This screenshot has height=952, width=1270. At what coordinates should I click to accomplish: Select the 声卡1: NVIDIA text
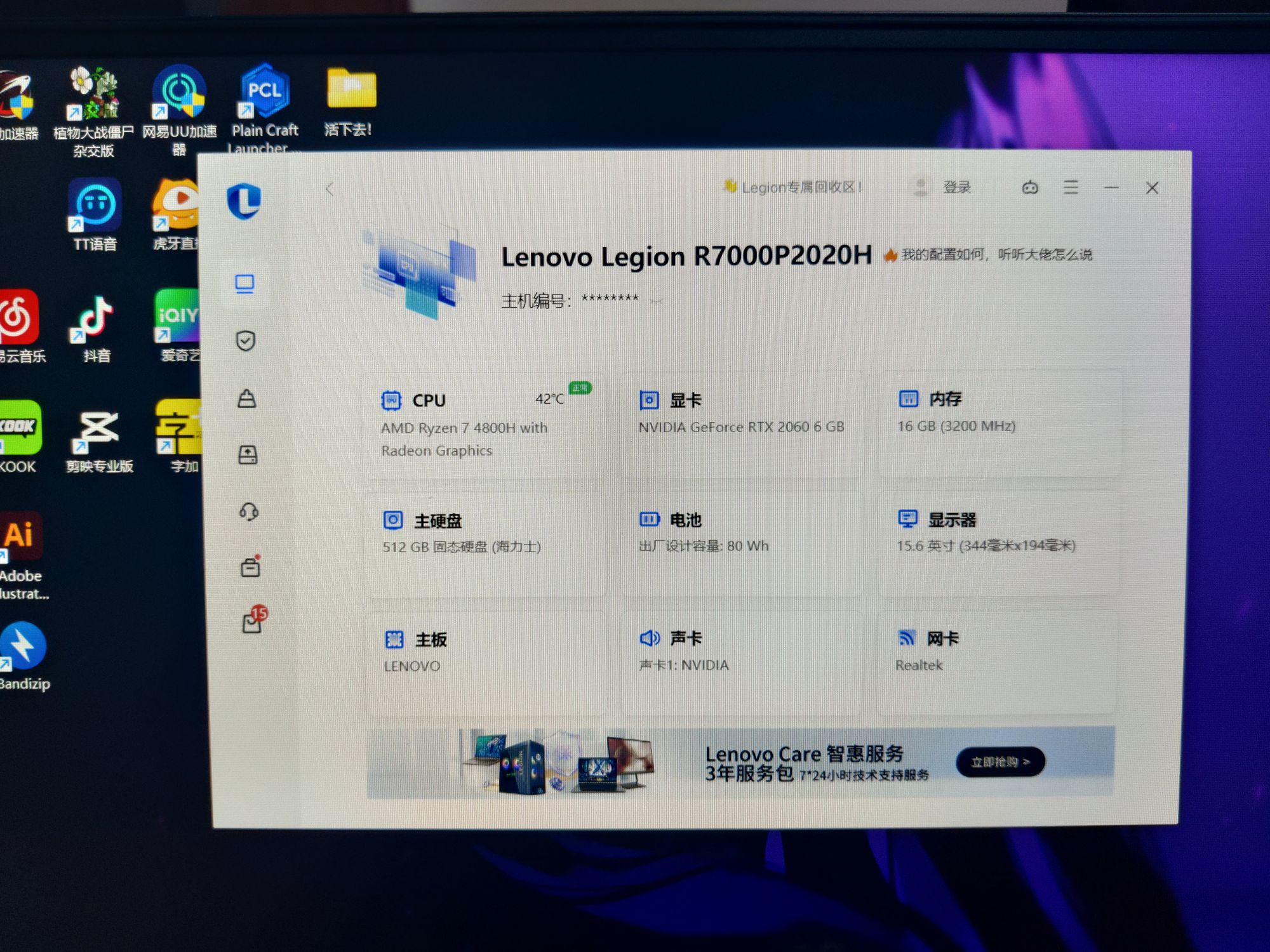[684, 664]
